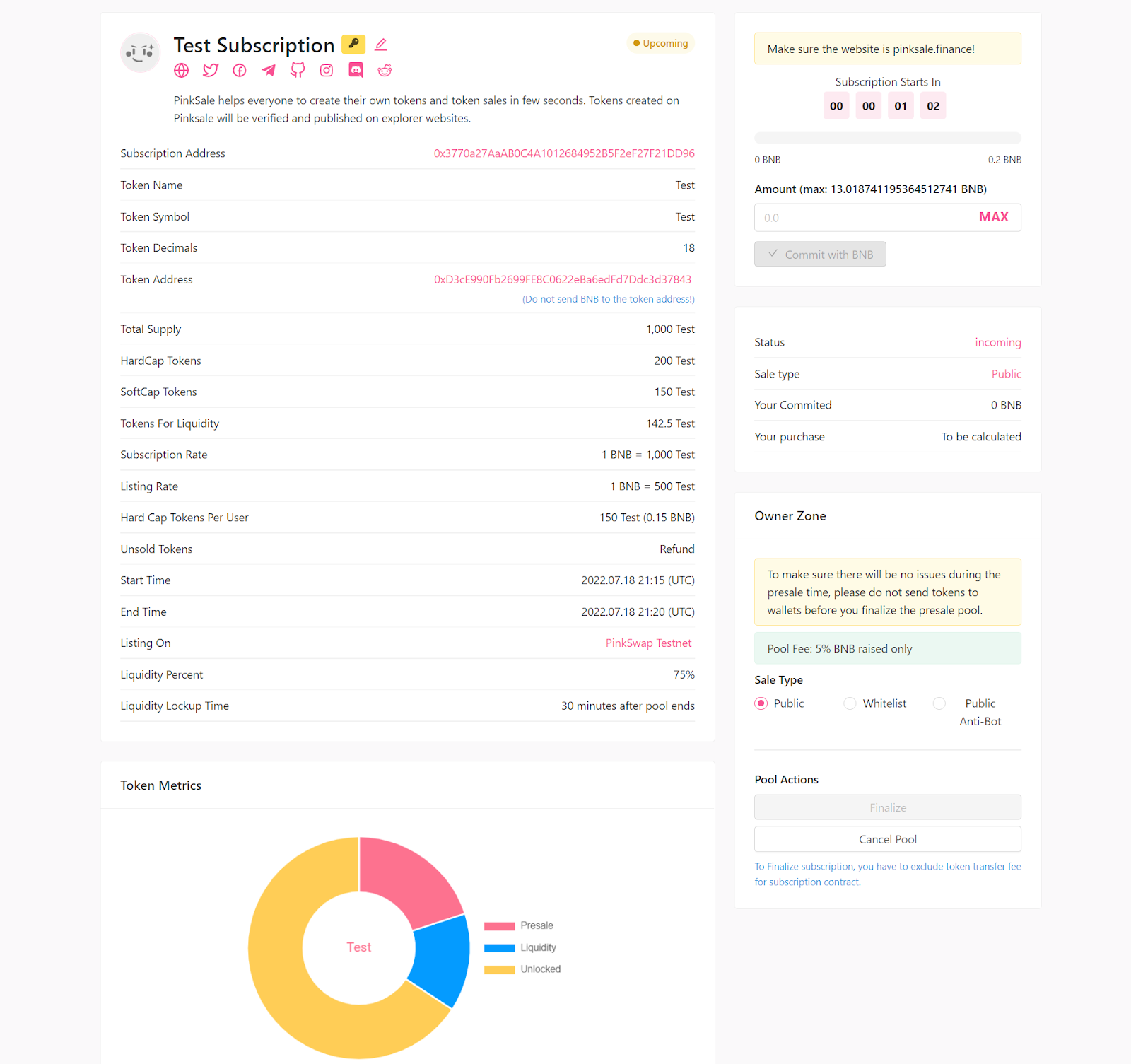Click the Finalize pool button
Screen dimensions: 1131x1064
click(888, 807)
